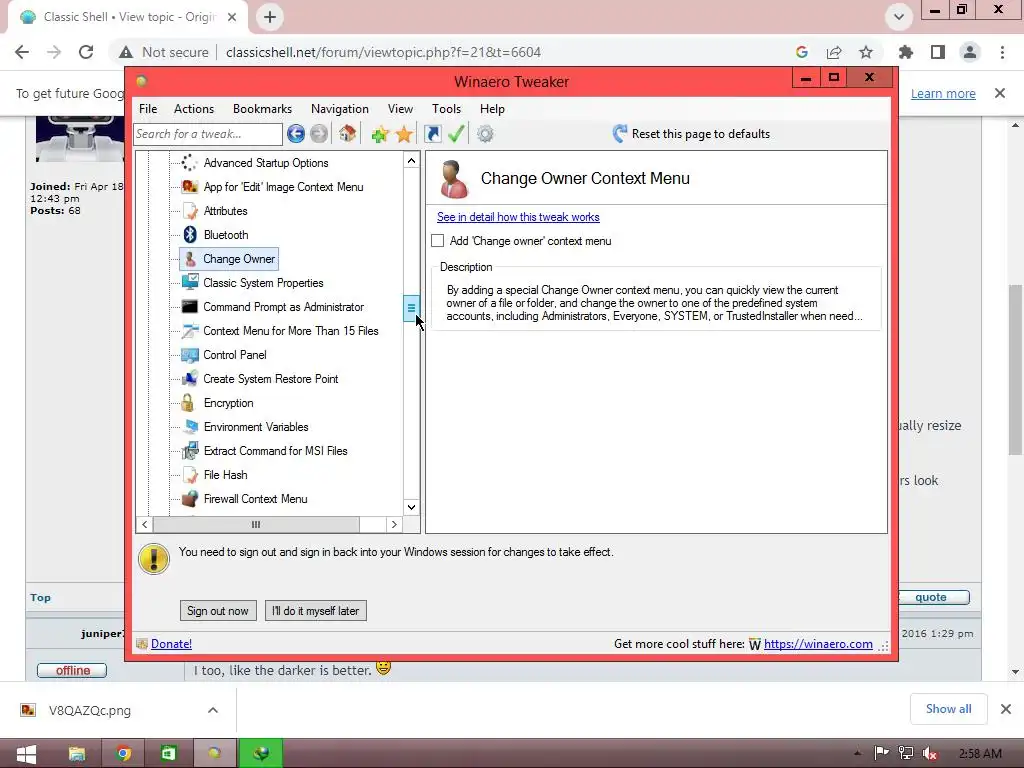
Task: Open File Explorer from taskbar
Action: coord(76,754)
